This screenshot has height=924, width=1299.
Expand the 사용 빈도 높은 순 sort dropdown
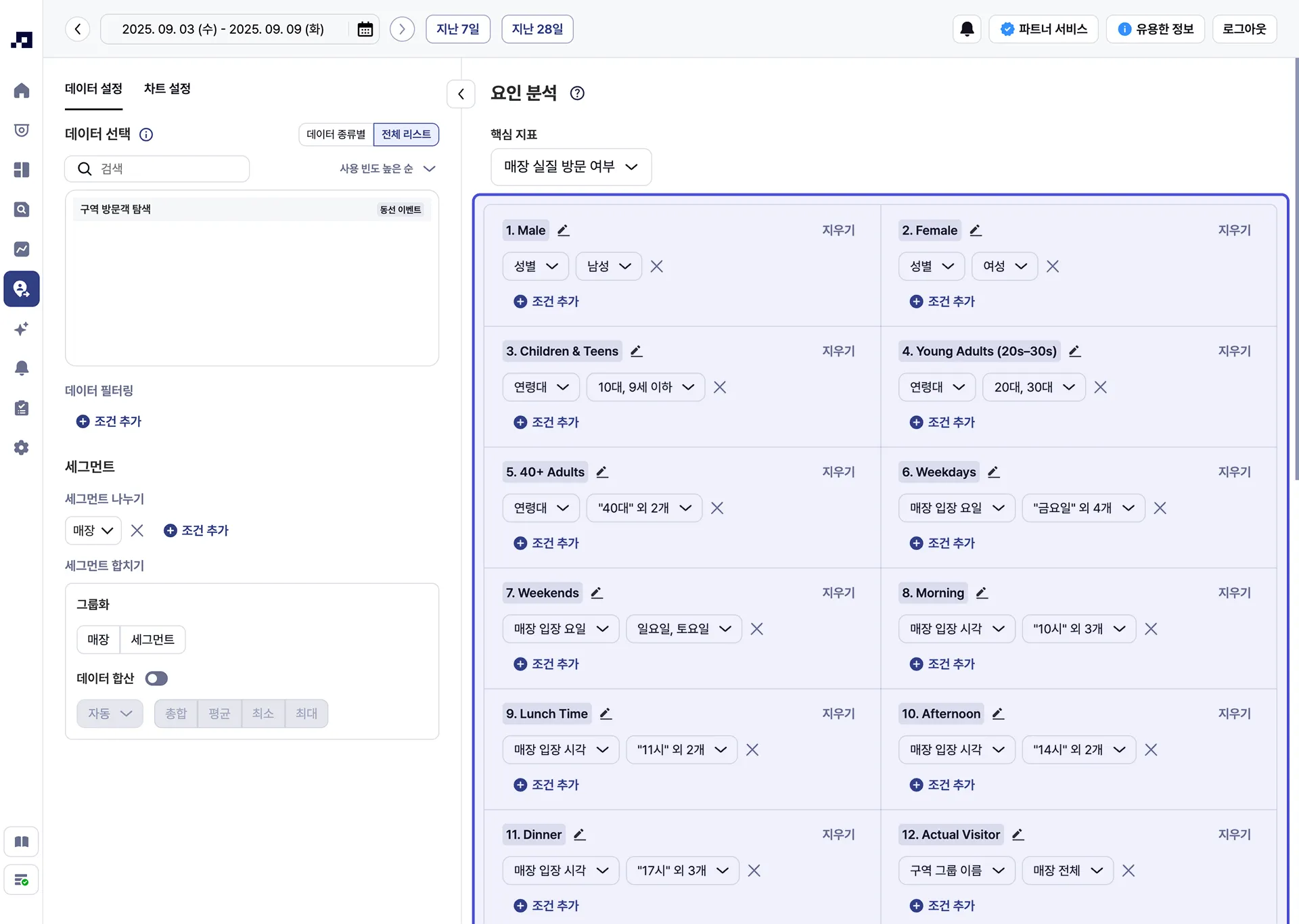click(387, 169)
